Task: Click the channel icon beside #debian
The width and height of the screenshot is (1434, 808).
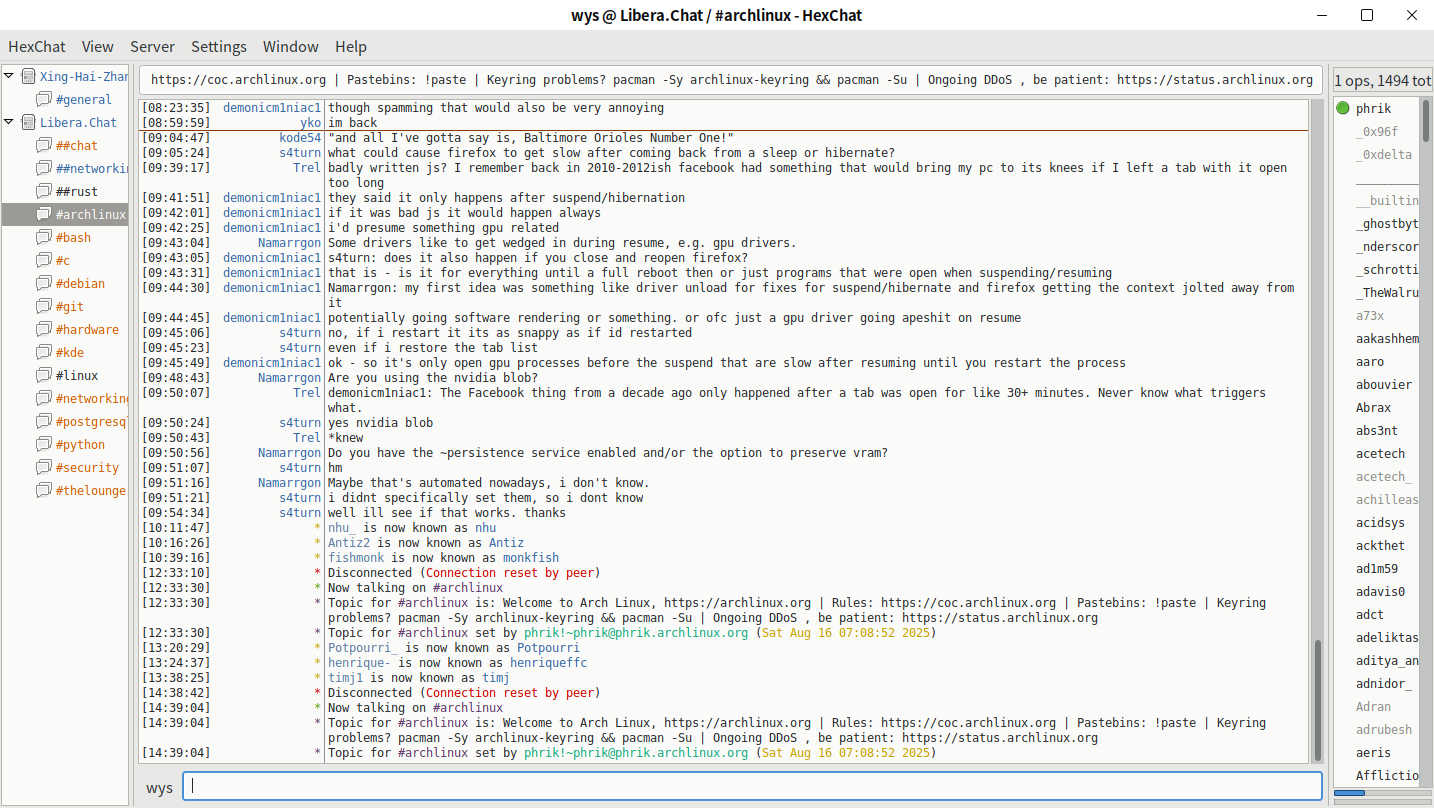Action: 44,284
